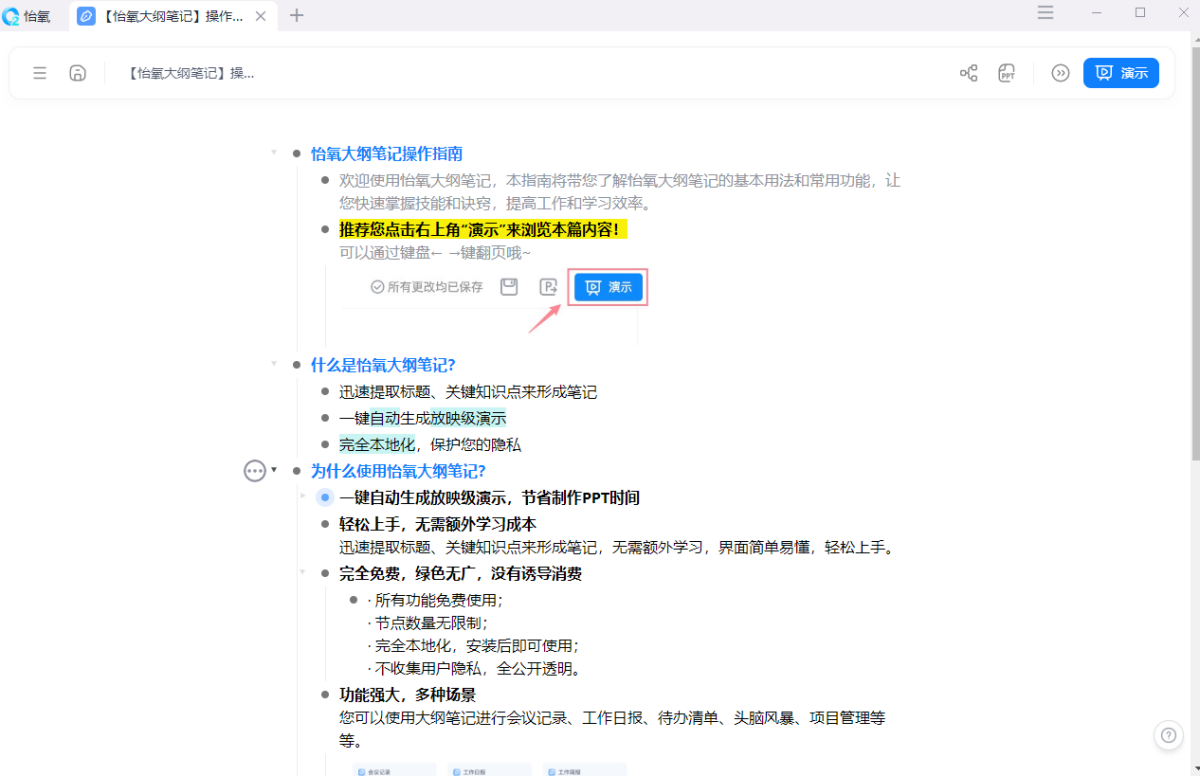Collapse the 什么是怡氧大纲笔记? section
This screenshot has width=1200, height=776.
point(274,364)
